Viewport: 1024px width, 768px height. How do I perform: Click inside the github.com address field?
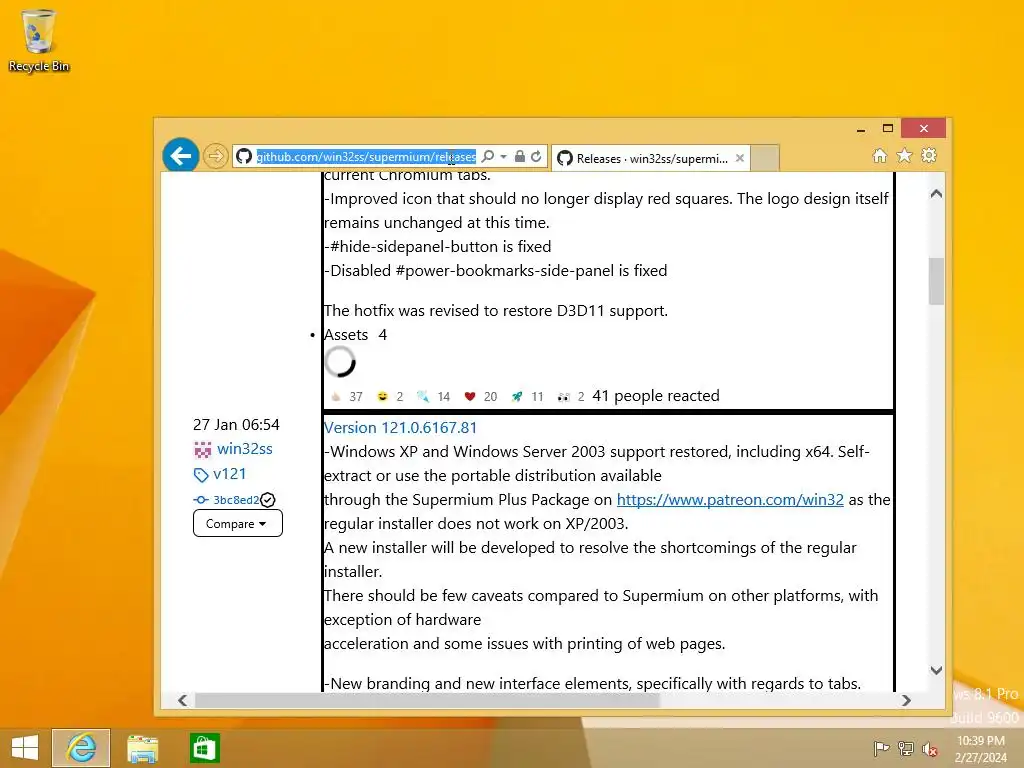366,157
